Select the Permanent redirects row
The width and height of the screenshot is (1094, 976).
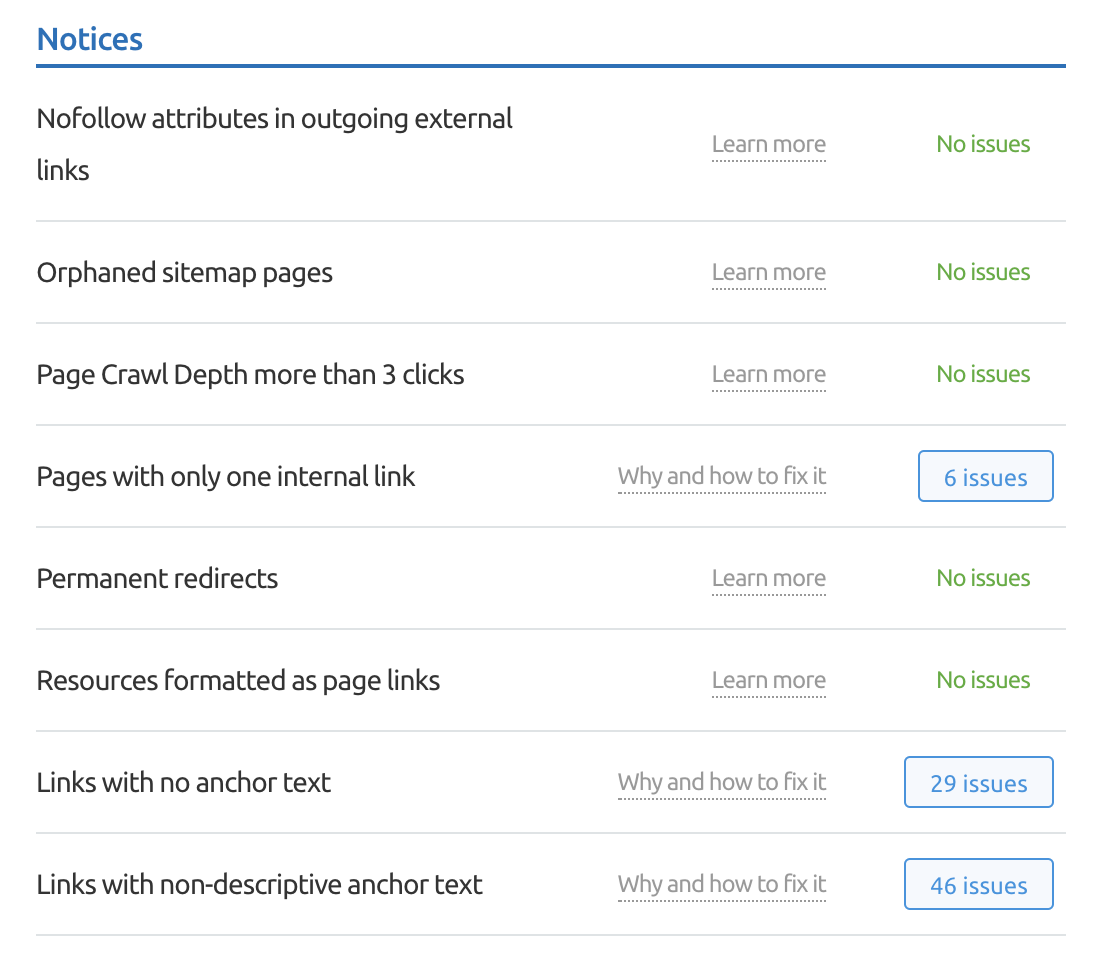pos(157,578)
